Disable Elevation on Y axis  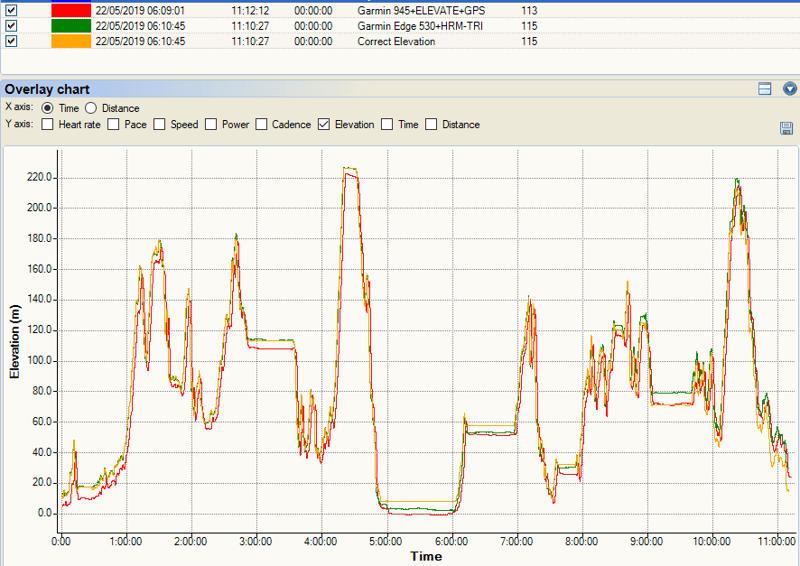point(324,125)
